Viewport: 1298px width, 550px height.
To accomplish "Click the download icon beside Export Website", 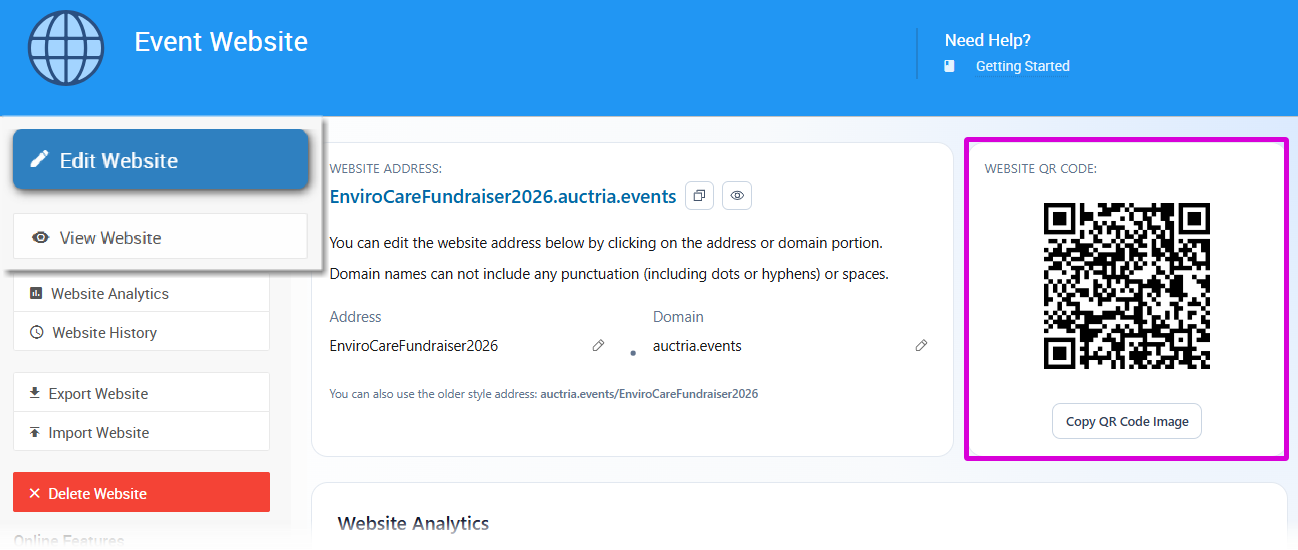I will (35, 393).
